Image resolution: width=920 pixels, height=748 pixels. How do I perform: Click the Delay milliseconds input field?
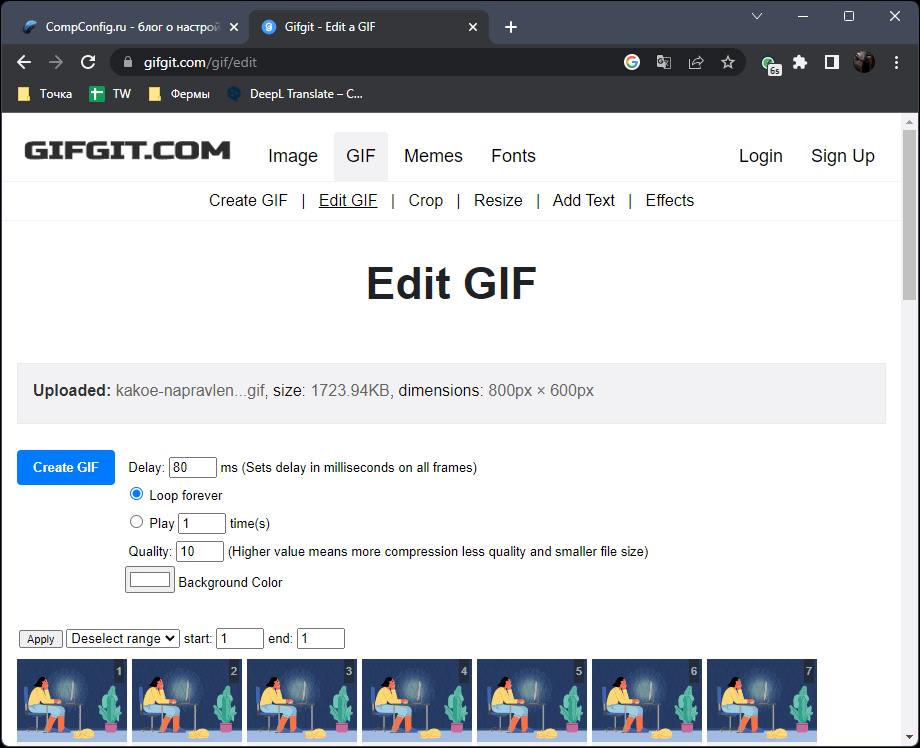tap(193, 467)
